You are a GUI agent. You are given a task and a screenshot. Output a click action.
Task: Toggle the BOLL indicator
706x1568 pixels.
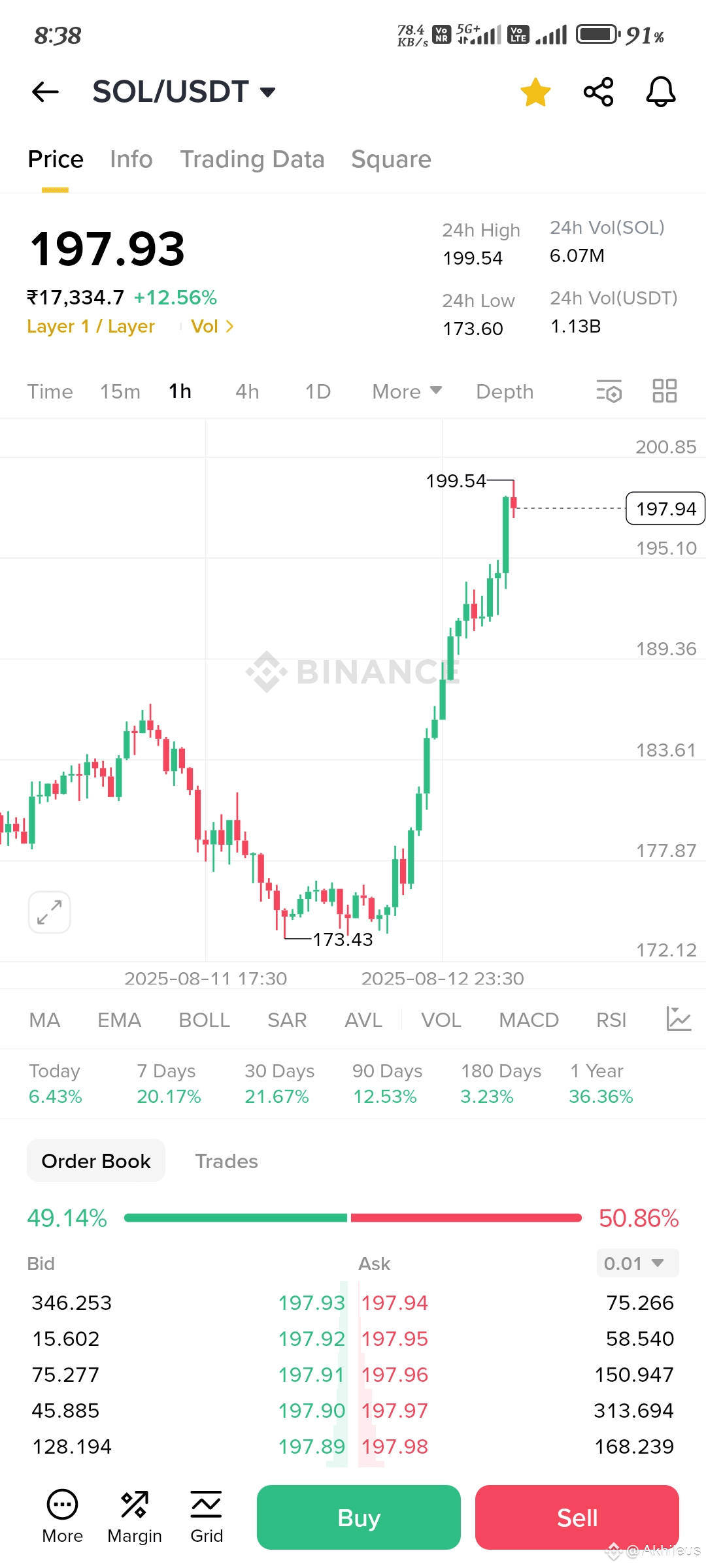(204, 1020)
